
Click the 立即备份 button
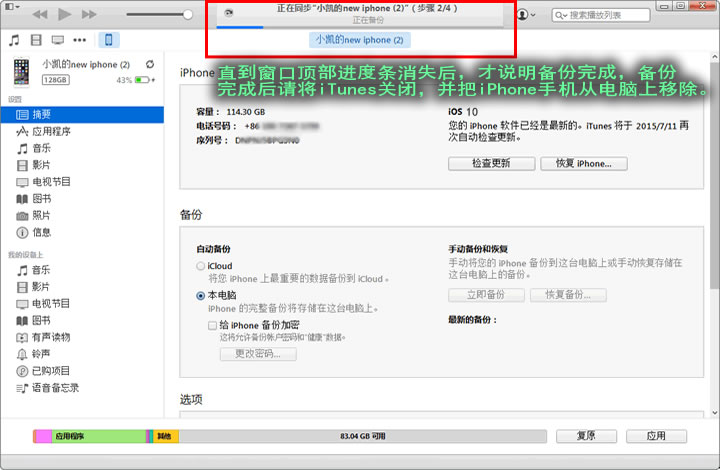click(x=486, y=295)
